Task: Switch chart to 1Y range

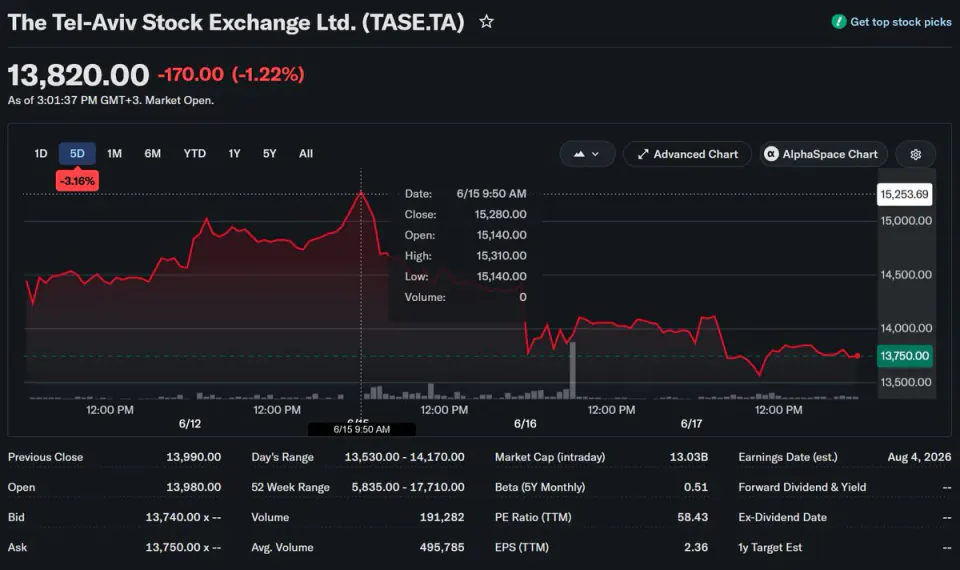Action: pos(234,154)
